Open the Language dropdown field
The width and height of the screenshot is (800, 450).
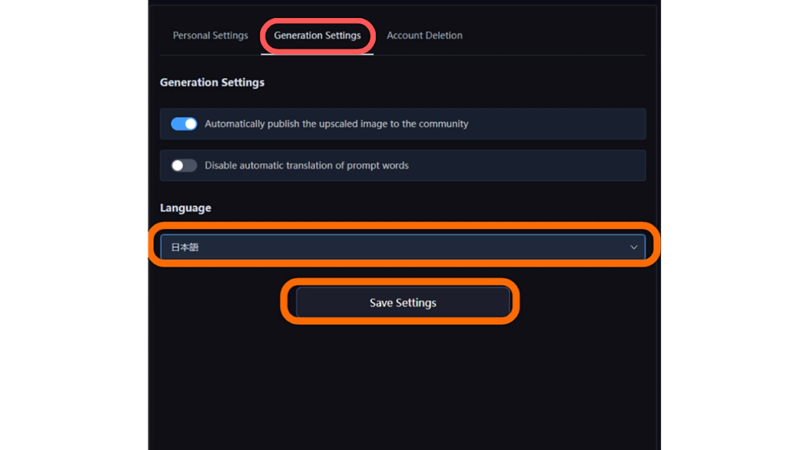coord(403,247)
